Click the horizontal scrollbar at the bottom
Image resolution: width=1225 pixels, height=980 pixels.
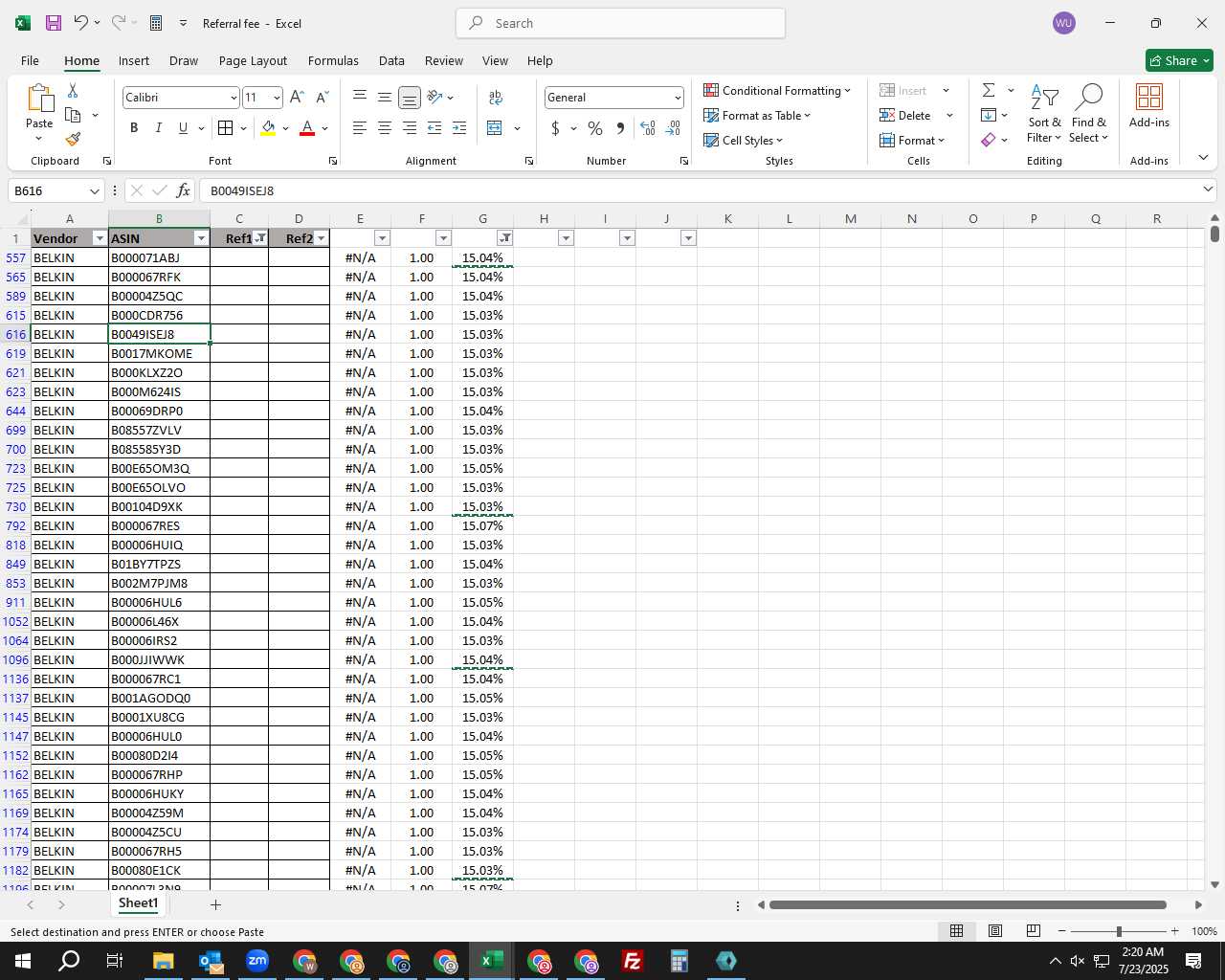(968, 904)
